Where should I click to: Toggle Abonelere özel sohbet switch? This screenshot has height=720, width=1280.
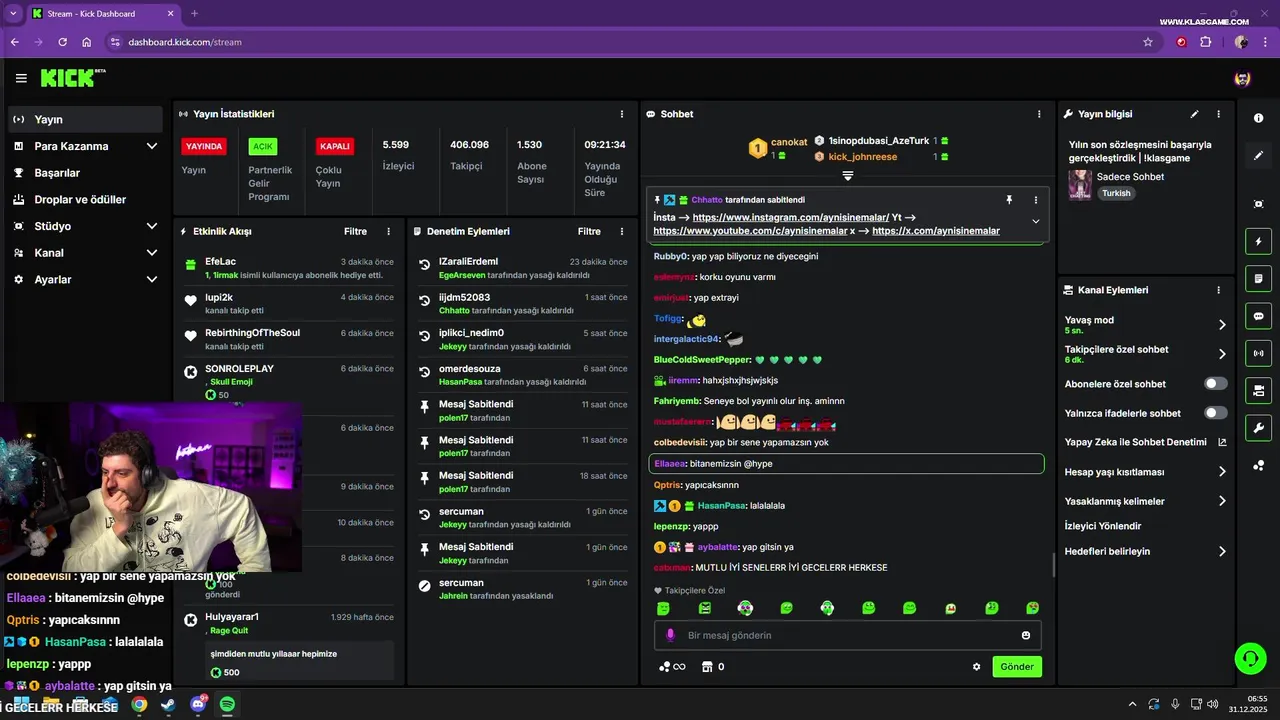point(1215,383)
